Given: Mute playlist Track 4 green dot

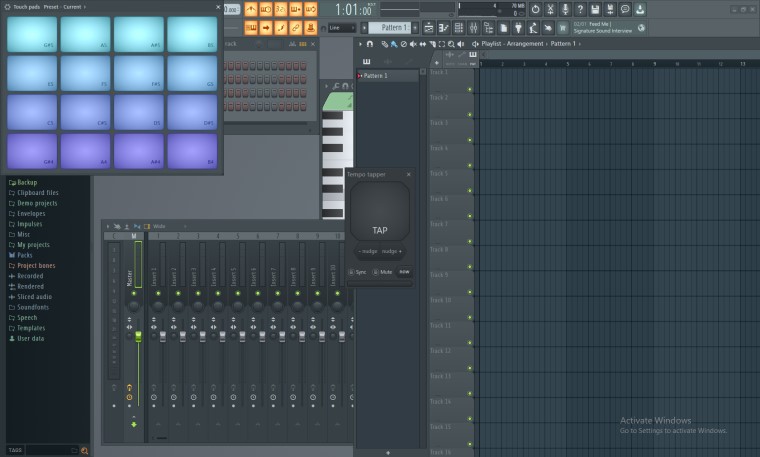Looking at the screenshot, I should (x=469, y=165).
